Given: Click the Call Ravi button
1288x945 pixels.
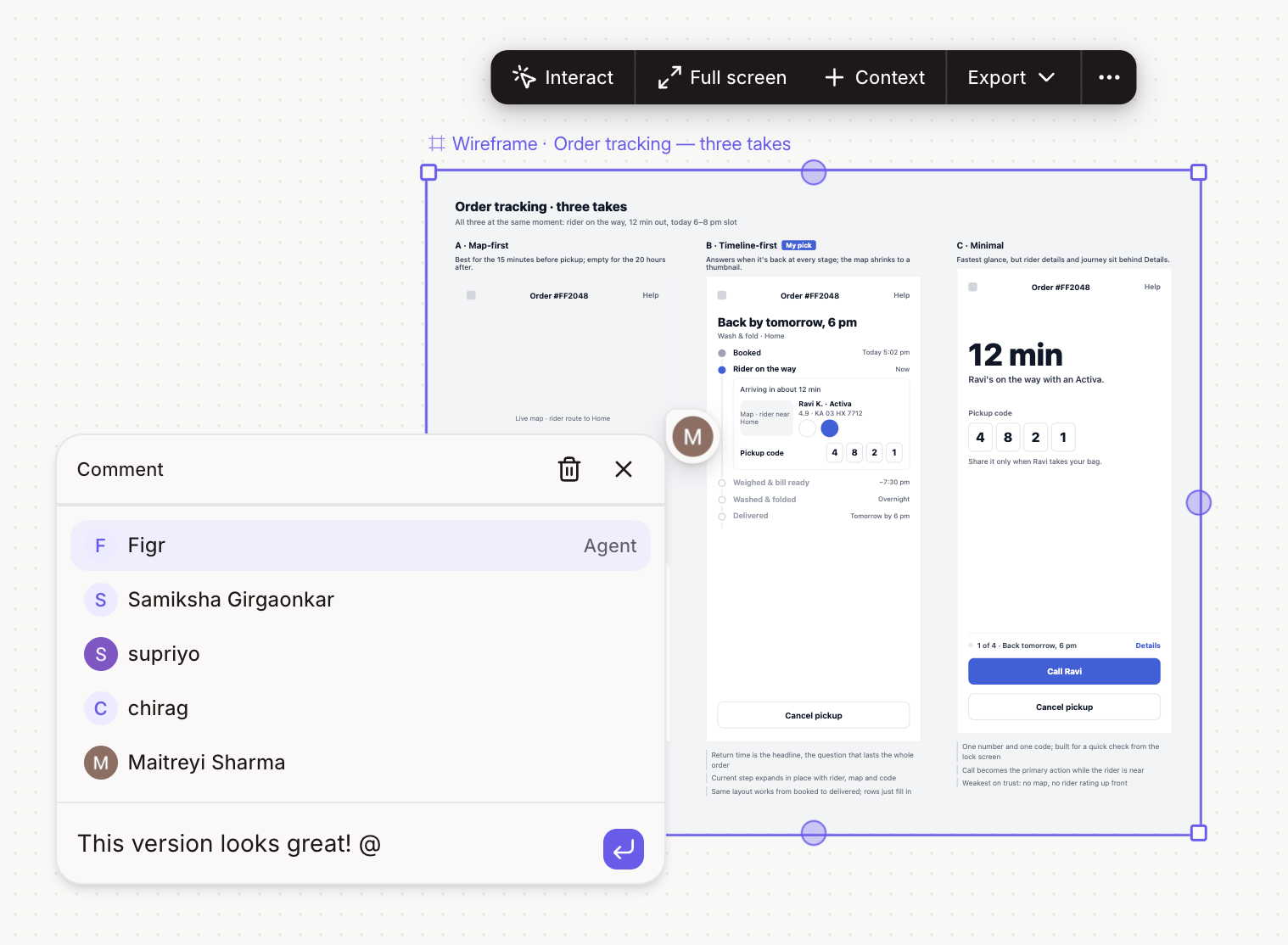Looking at the screenshot, I should [x=1064, y=671].
